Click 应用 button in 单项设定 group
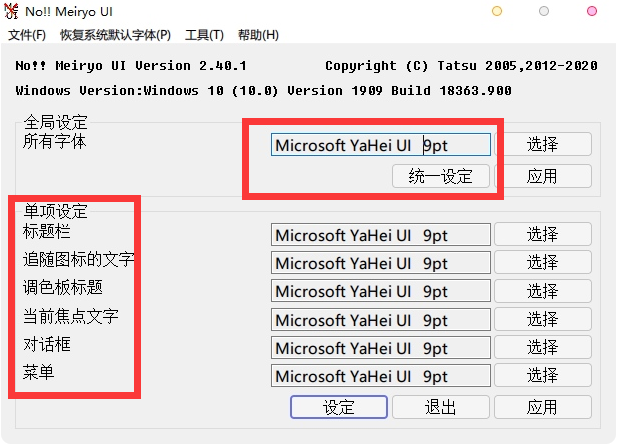617x446 pixels. pos(543,407)
